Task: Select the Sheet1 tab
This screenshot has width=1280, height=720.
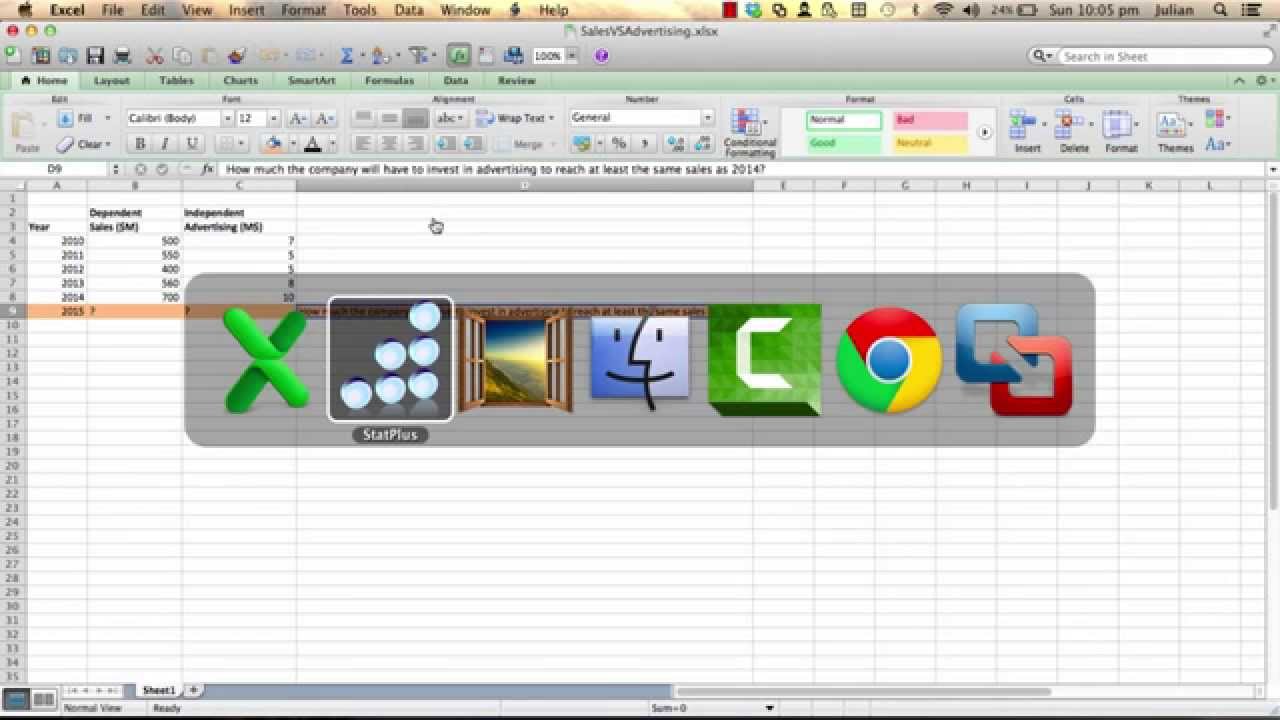Action: tap(159, 690)
